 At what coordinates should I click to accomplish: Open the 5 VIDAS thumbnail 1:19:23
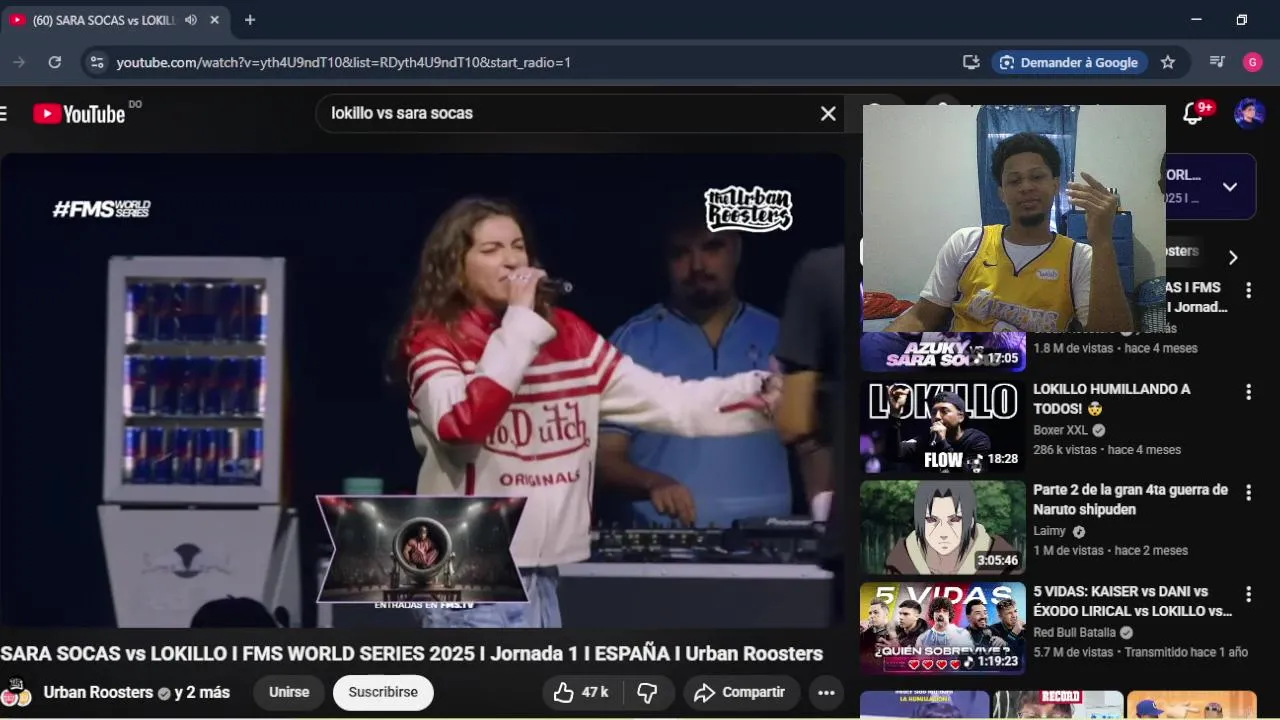(x=943, y=629)
